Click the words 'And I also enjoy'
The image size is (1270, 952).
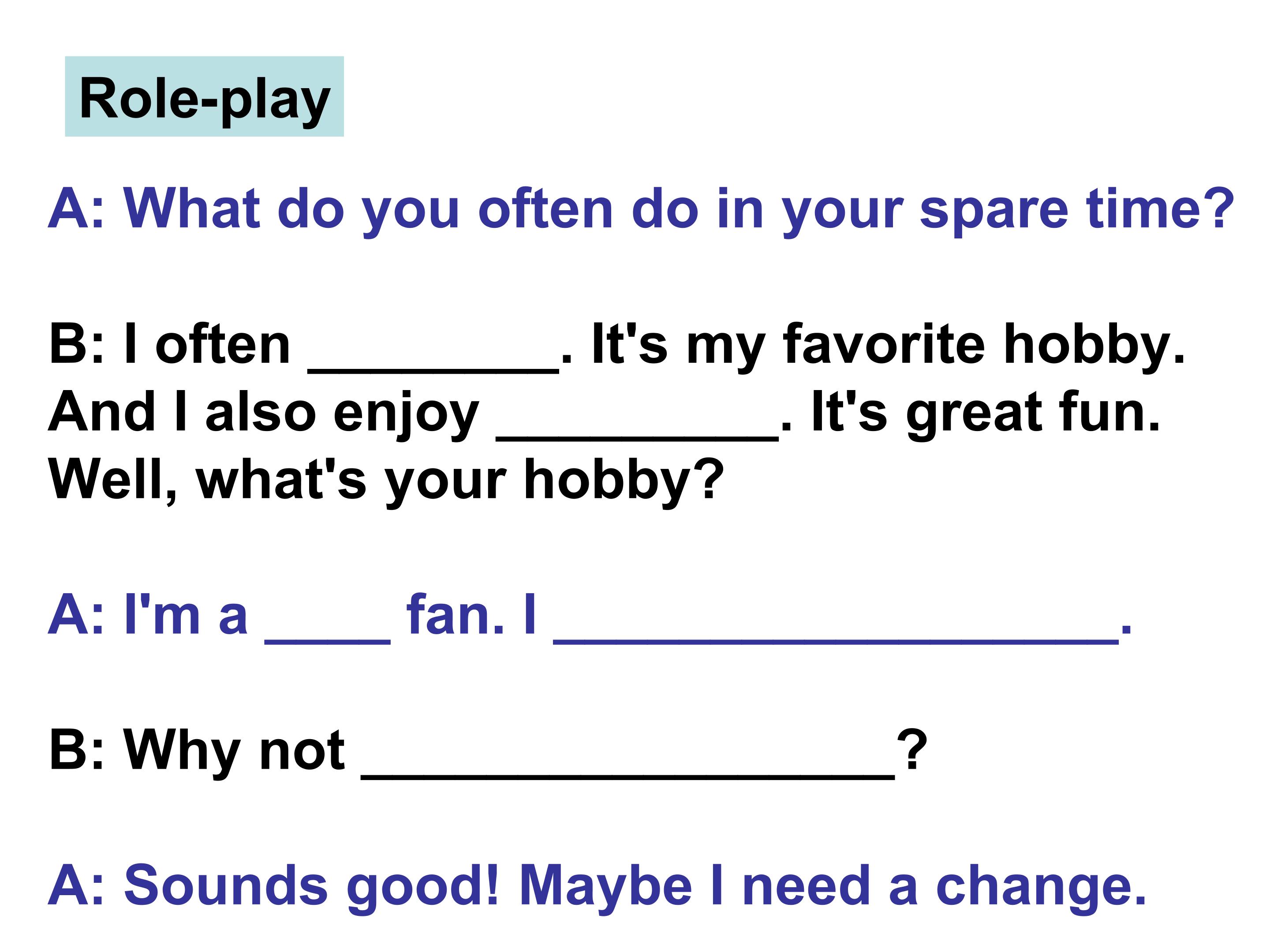264,414
